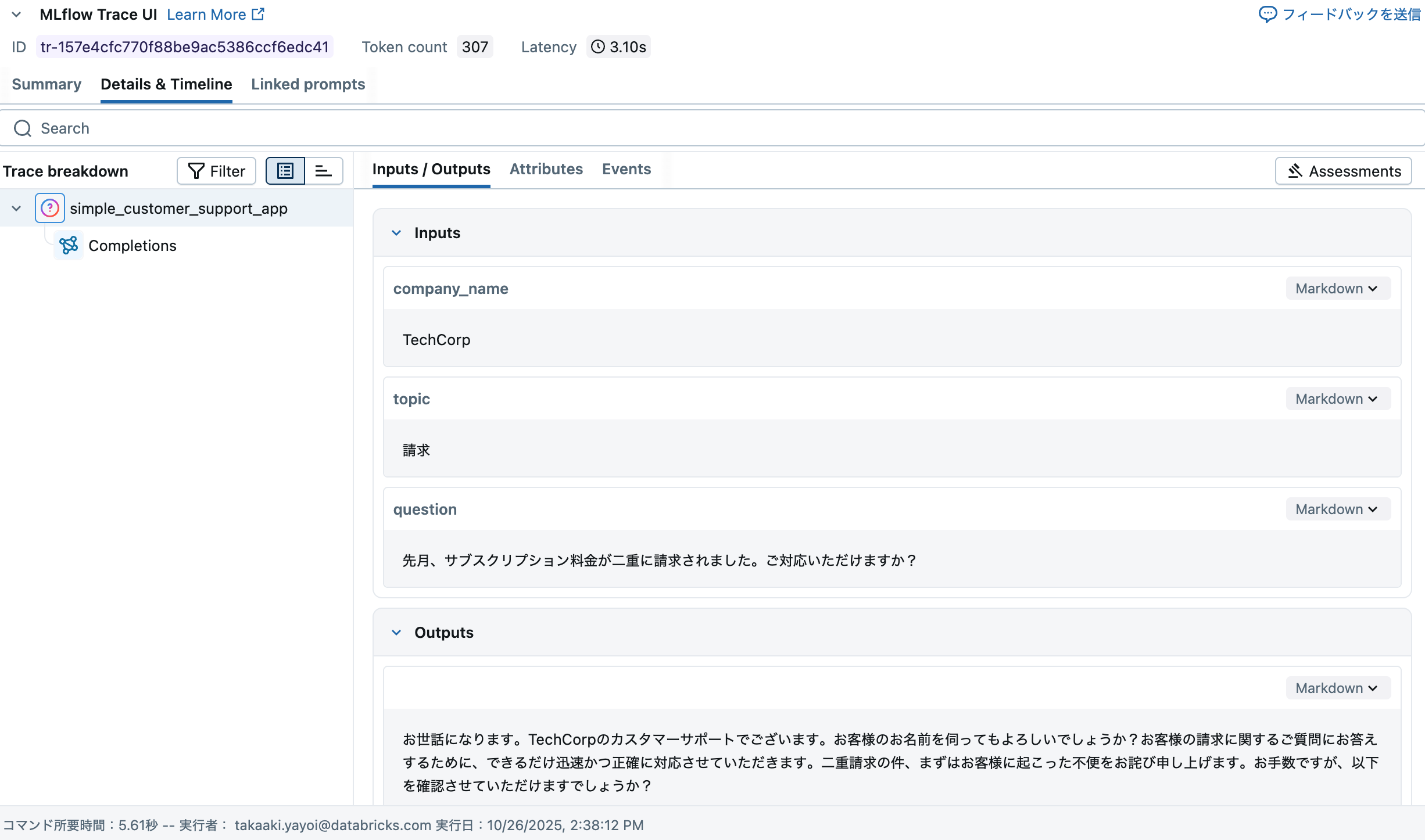Screen dimensions: 1425x840
Task: Collapse the simple_customer_support_app tree node
Action: 15,208
